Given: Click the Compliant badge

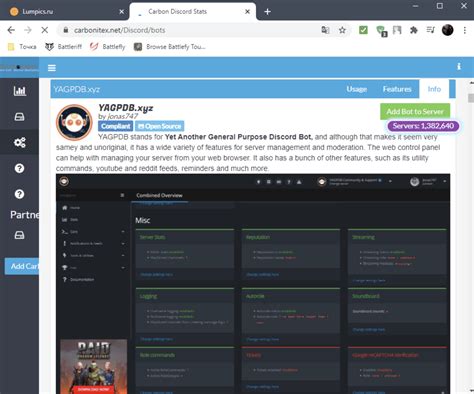Looking at the screenshot, I should click(116, 126).
